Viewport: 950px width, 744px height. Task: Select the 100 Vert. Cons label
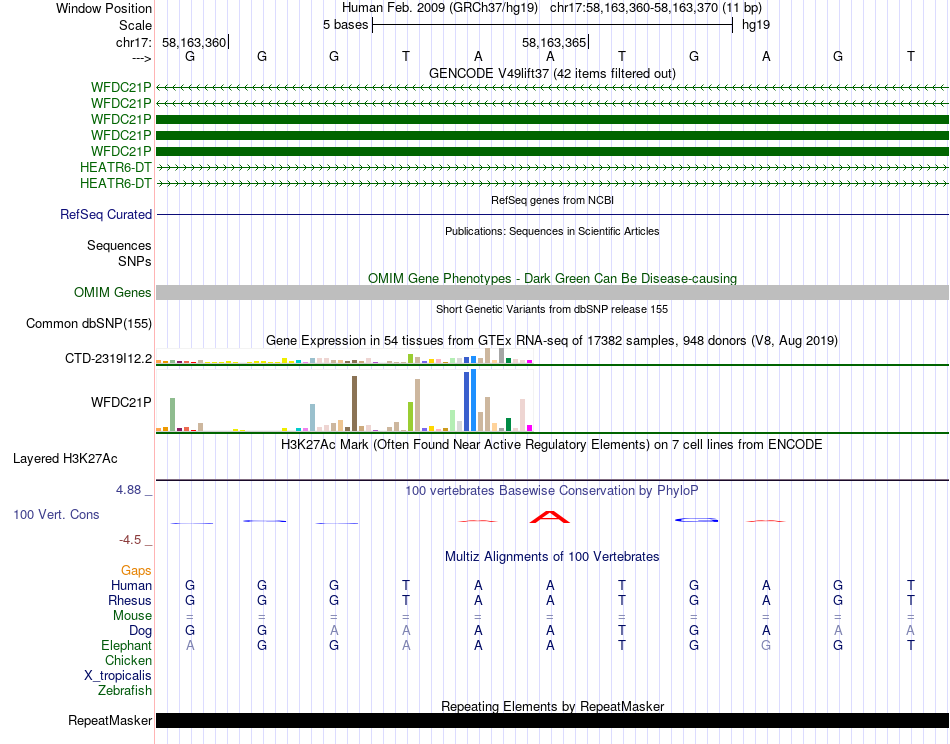56,514
